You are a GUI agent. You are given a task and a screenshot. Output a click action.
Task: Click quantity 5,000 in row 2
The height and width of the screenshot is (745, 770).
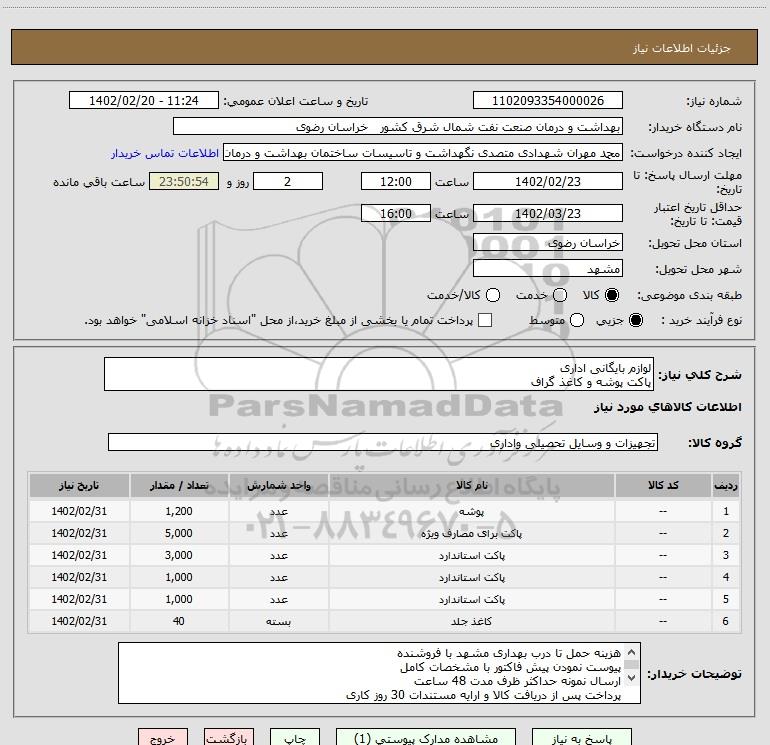[x=179, y=533]
